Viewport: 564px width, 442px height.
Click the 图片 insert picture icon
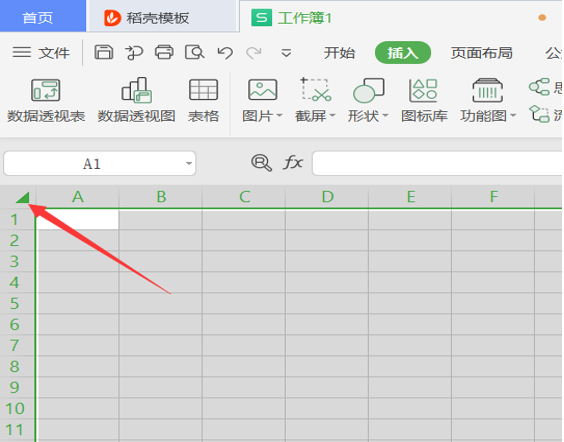tap(263, 90)
